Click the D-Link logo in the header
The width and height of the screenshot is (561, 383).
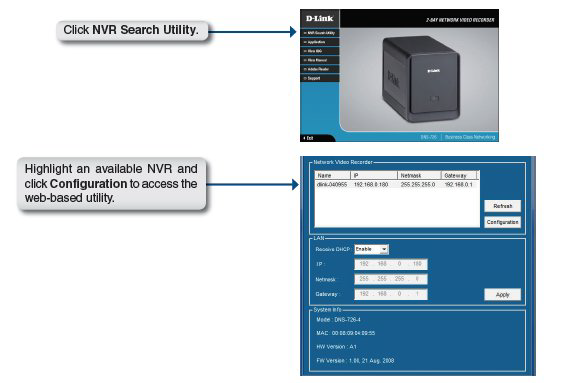[319, 19]
